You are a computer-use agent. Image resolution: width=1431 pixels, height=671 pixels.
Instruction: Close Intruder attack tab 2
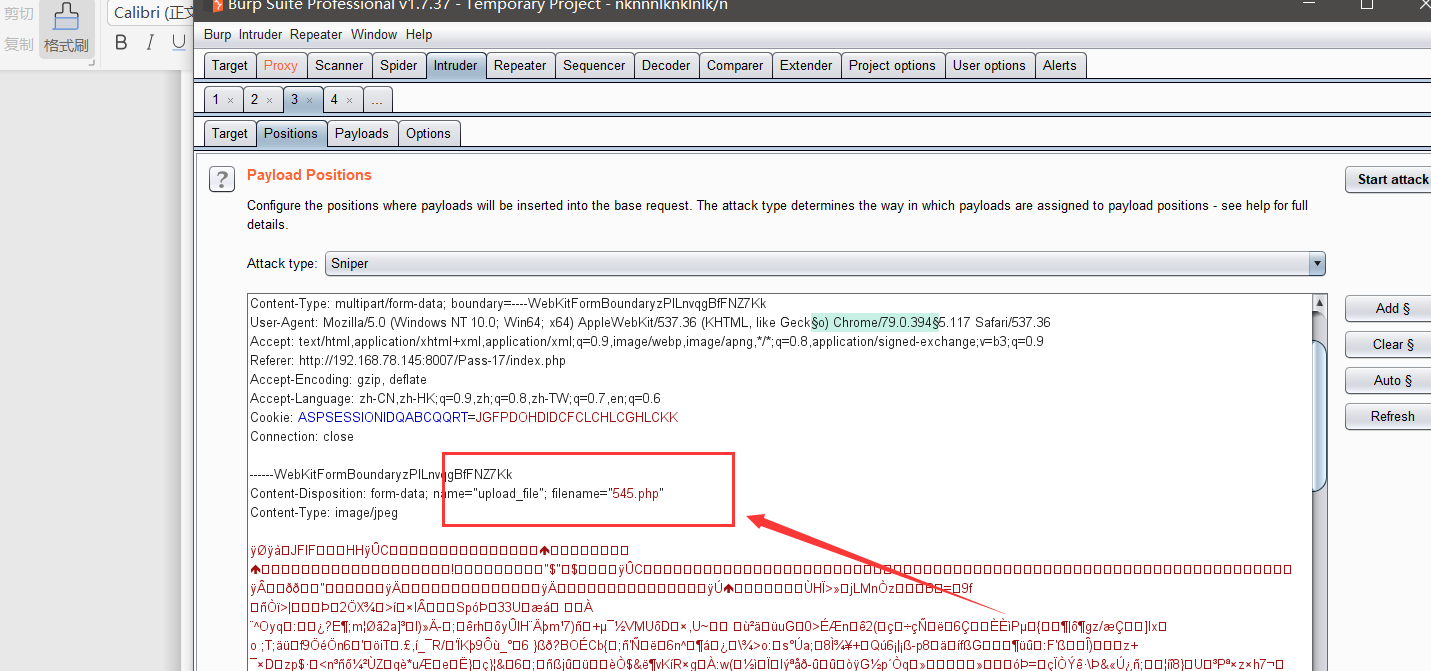click(269, 100)
